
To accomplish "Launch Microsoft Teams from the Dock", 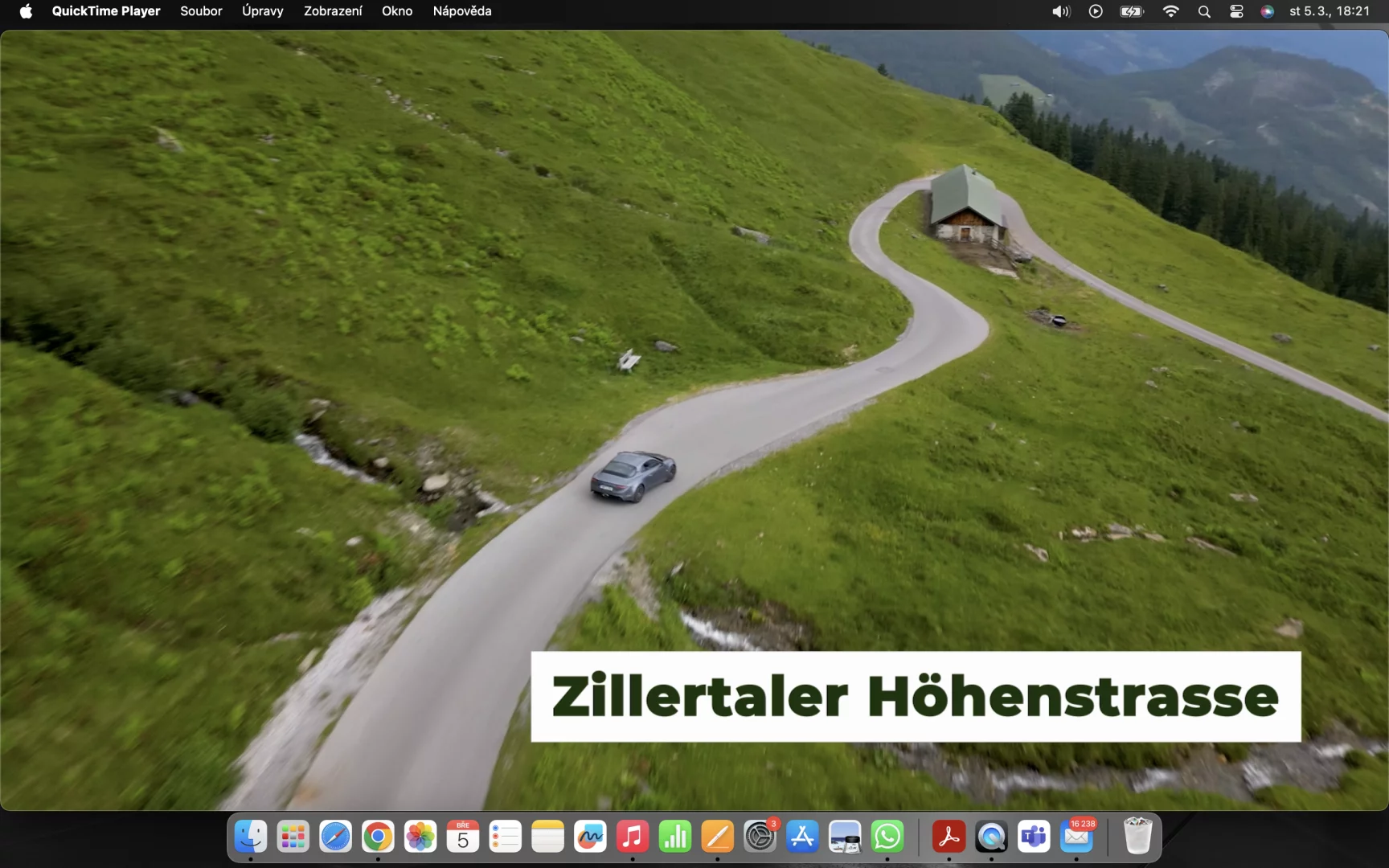I will click(x=1034, y=837).
